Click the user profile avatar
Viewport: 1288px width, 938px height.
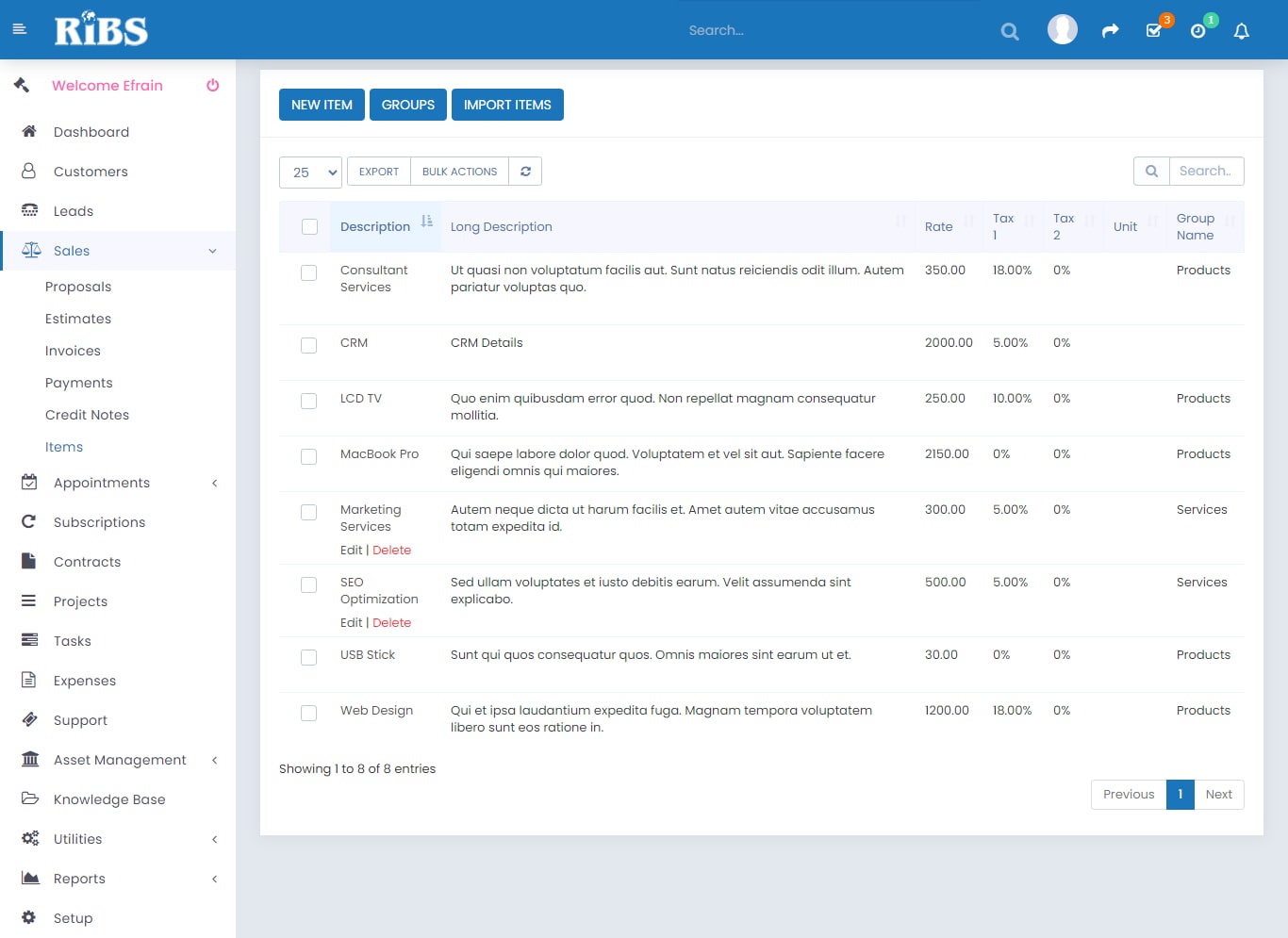1062,29
